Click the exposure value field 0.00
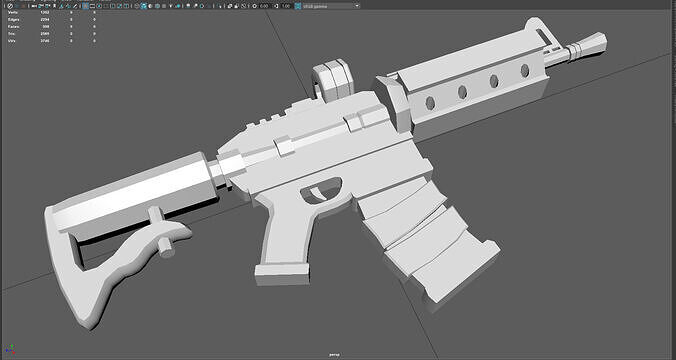Viewport: 676px width, 360px height. pos(264,6)
